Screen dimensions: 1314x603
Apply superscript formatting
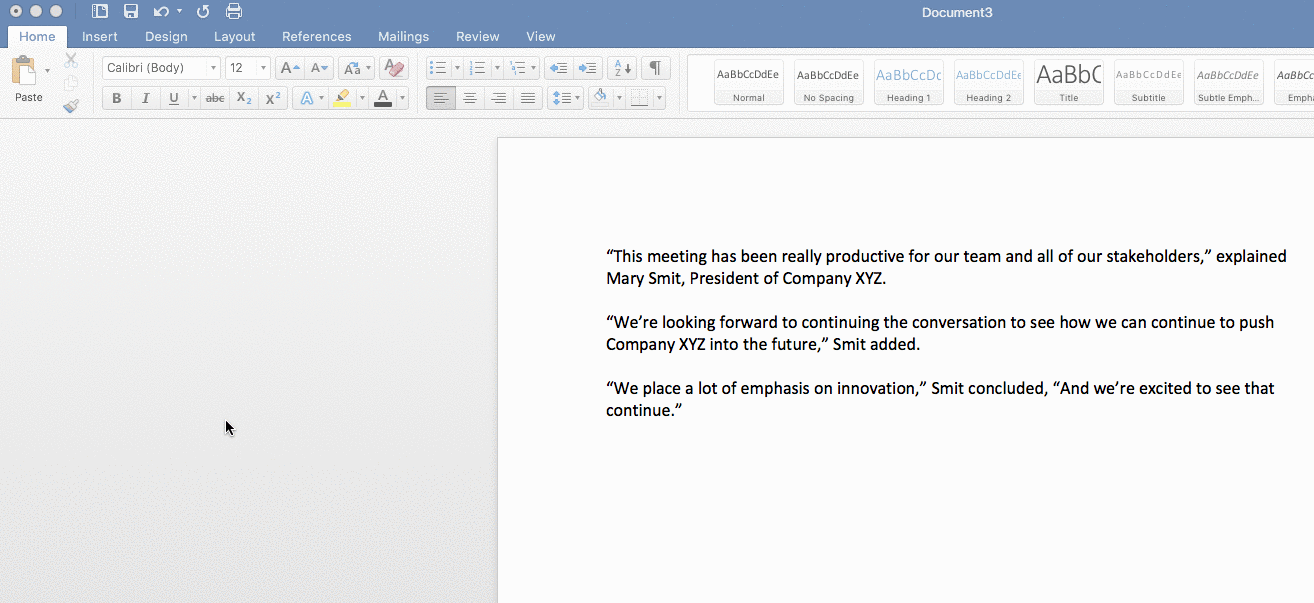click(271, 97)
